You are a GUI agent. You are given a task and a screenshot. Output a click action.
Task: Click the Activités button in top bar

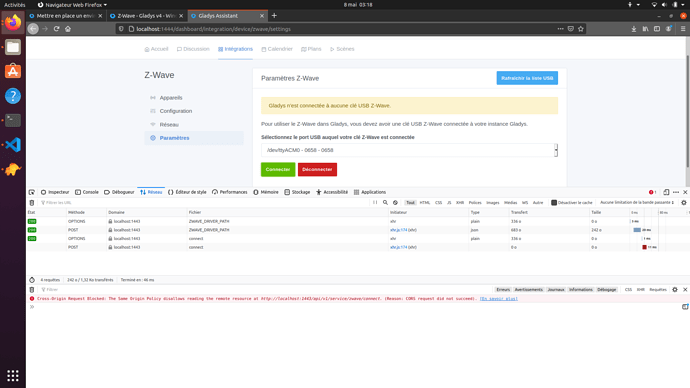tap(15, 5)
